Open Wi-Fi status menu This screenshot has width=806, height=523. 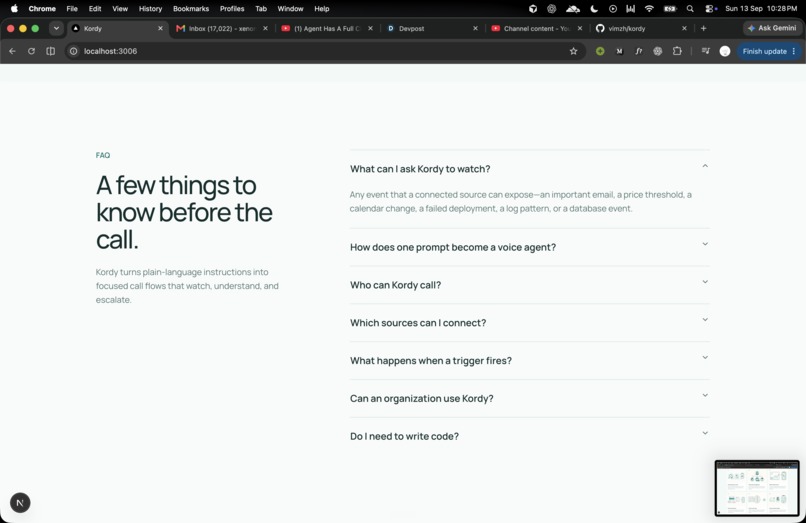tap(649, 9)
